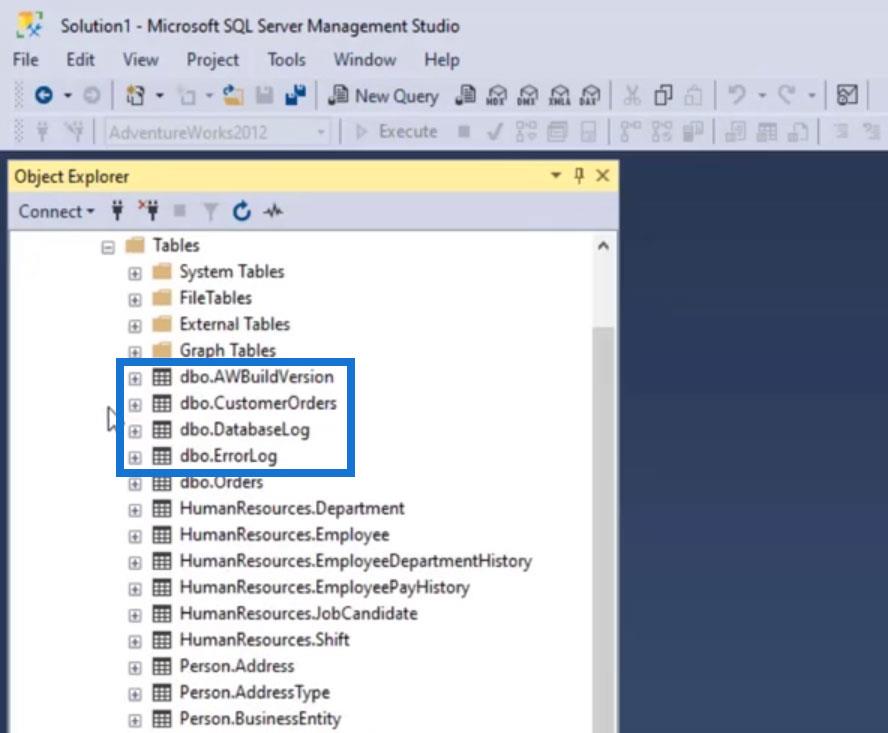Select the Person.Address table

coord(236,665)
